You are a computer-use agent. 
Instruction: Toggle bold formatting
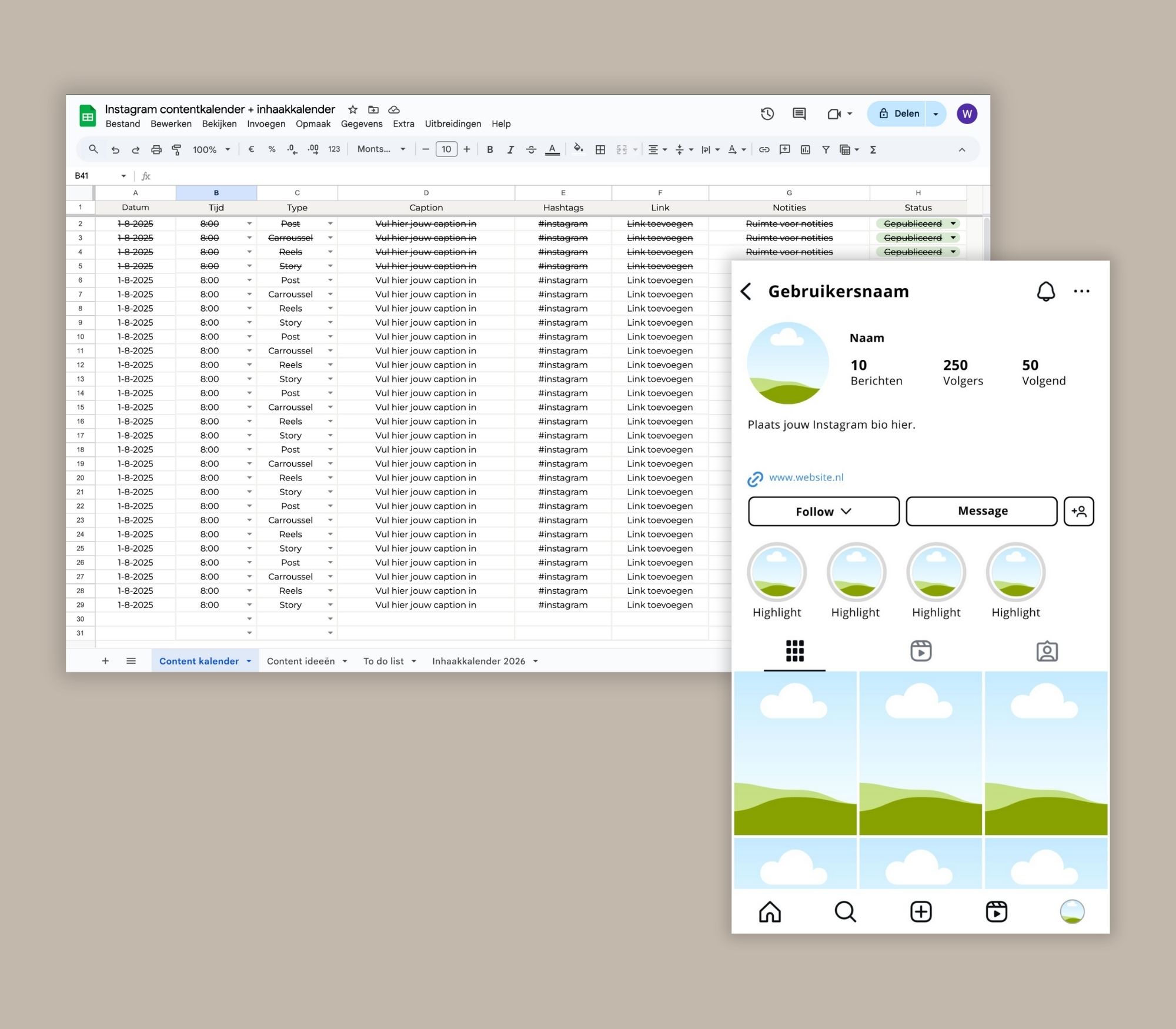coord(489,150)
